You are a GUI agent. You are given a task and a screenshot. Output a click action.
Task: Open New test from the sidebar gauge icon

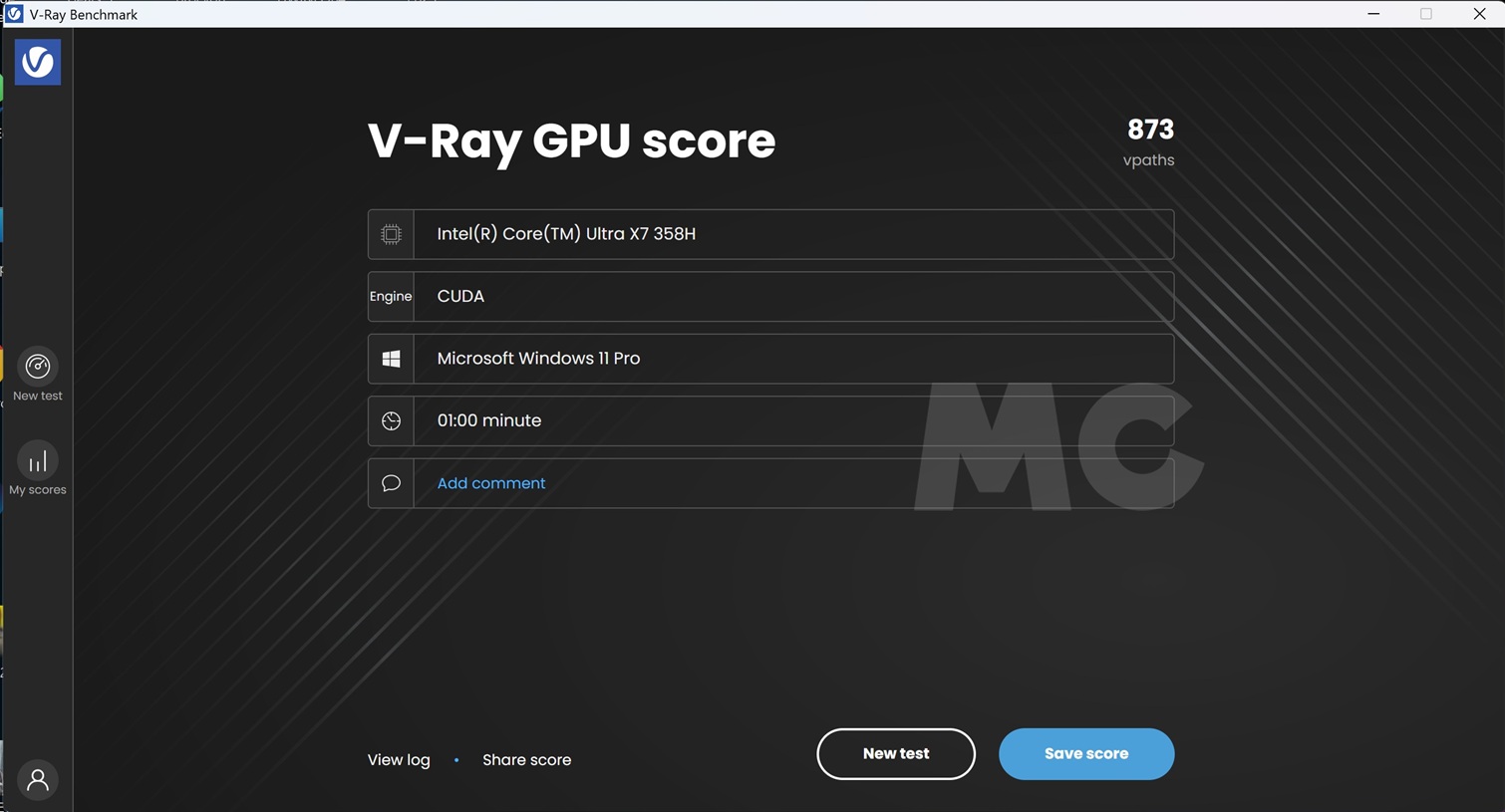[38, 368]
